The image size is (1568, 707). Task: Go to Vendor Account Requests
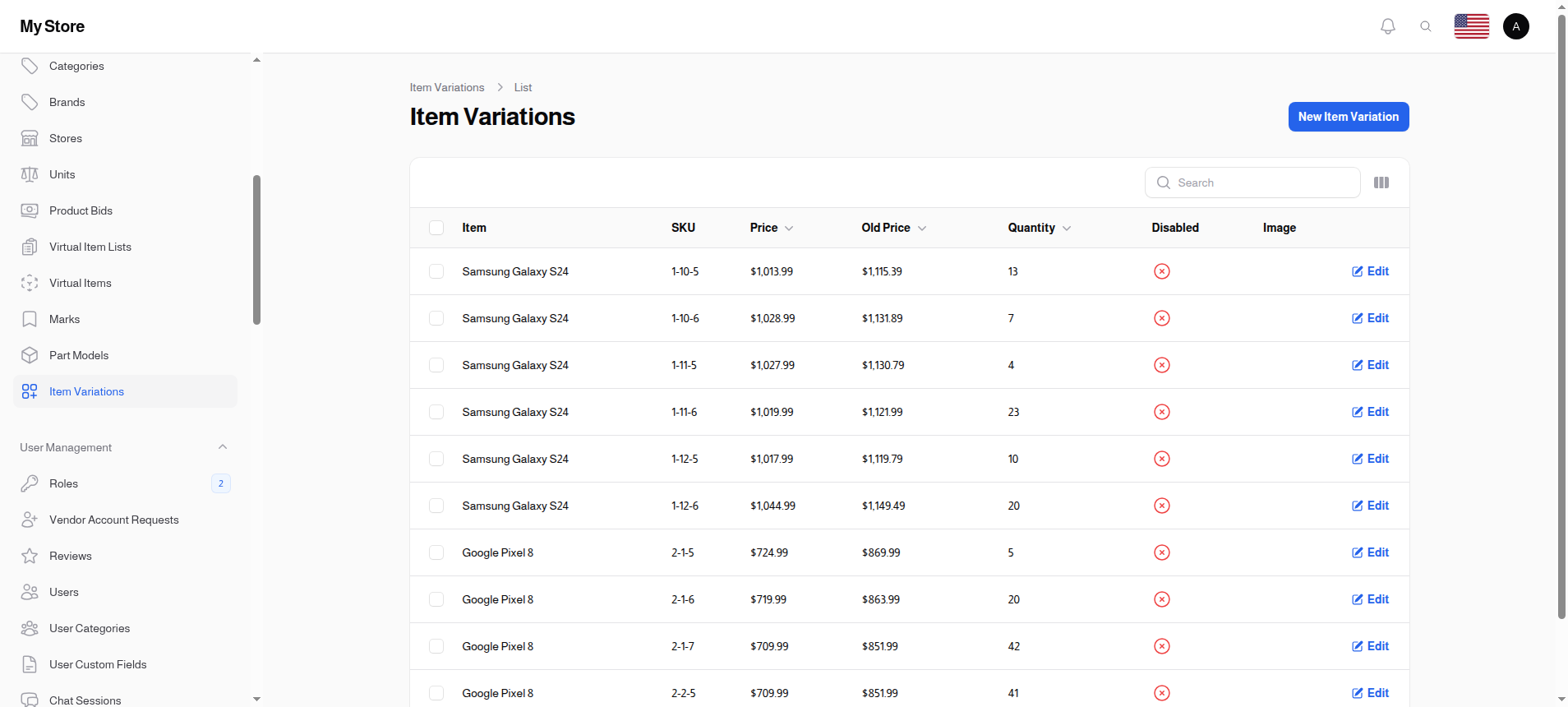pyautogui.click(x=113, y=520)
